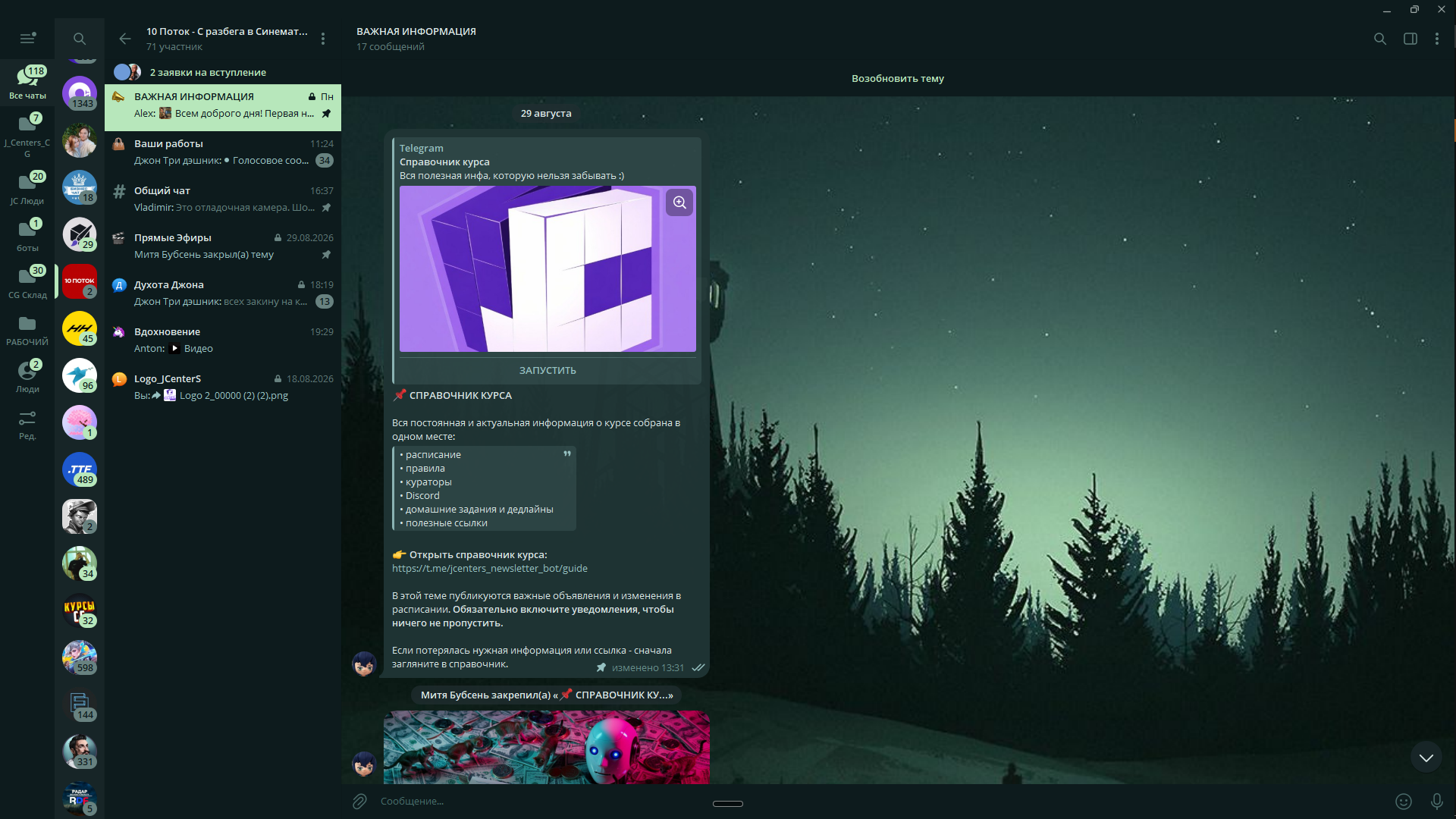Image resolution: width=1456 pixels, height=819 pixels.
Task: Toggle the right info sidebar
Action: pyautogui.click(x=1410, y=39)
